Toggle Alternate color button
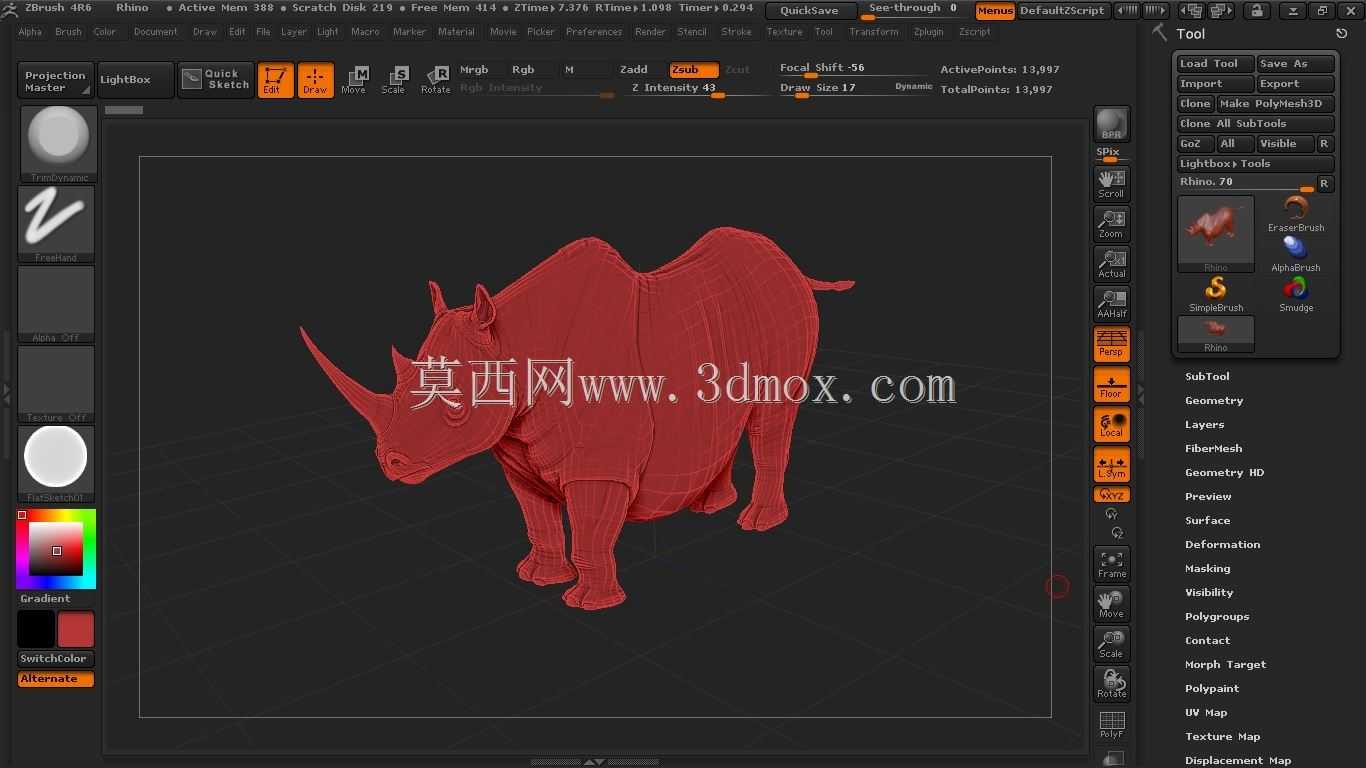1366x768 pixels. 56,679
